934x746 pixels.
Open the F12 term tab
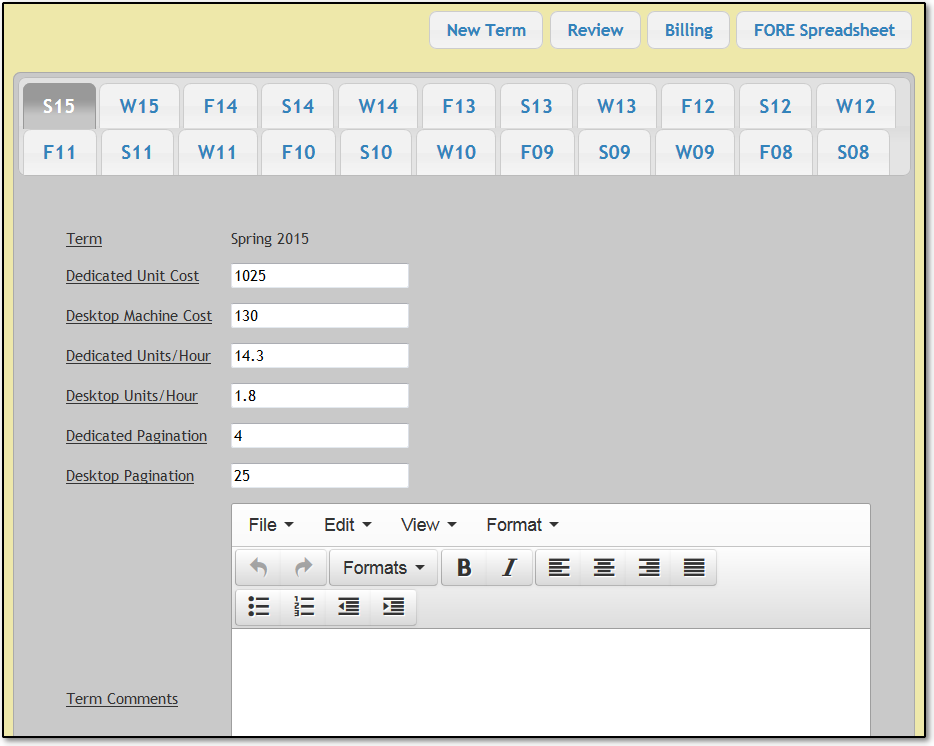coord(698,106)
